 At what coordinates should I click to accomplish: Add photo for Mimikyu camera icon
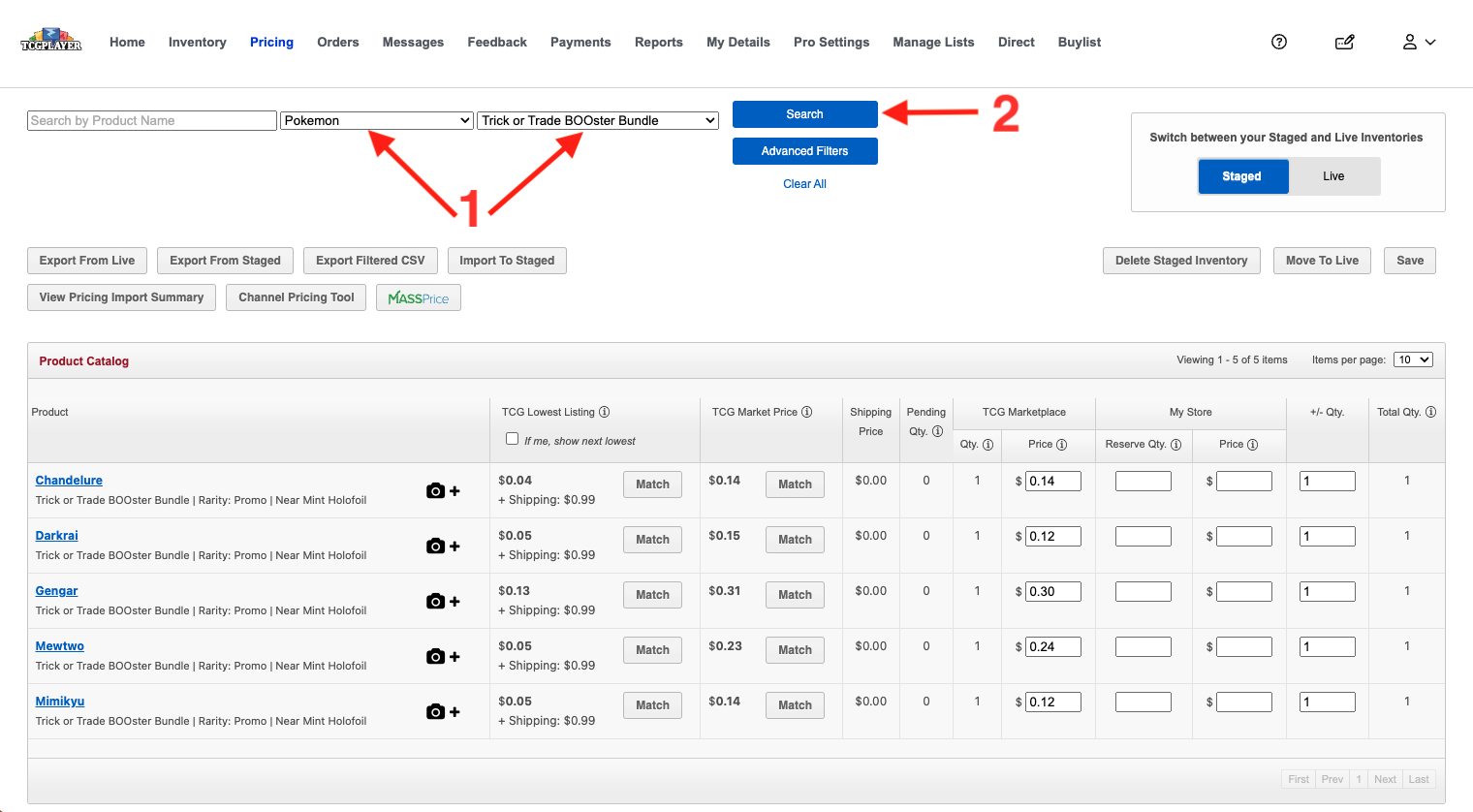[x=443, y=712]
